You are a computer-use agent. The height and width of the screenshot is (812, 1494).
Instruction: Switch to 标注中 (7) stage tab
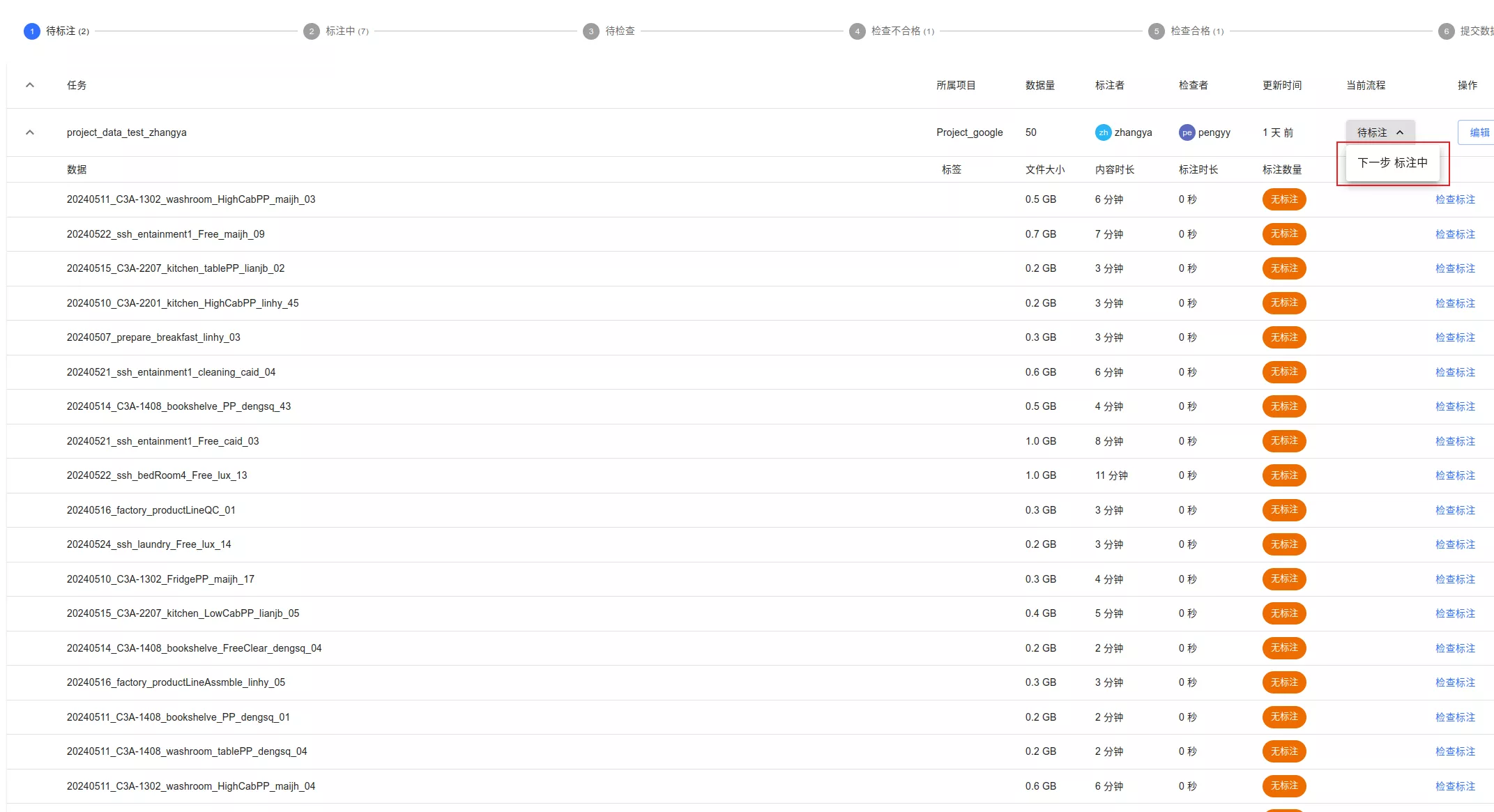(346, 31)
